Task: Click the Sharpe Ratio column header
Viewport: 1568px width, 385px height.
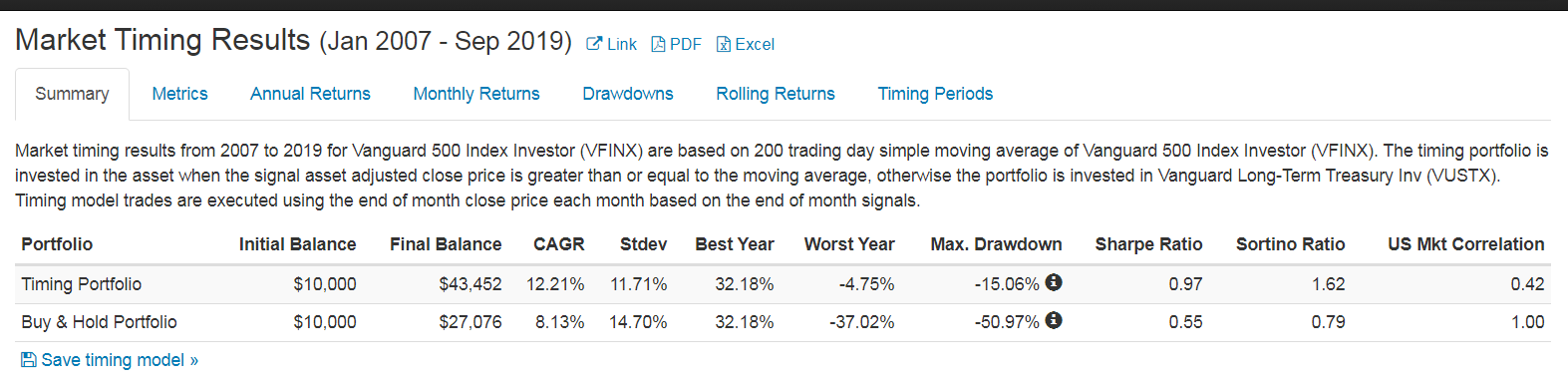Action: 1148,244
